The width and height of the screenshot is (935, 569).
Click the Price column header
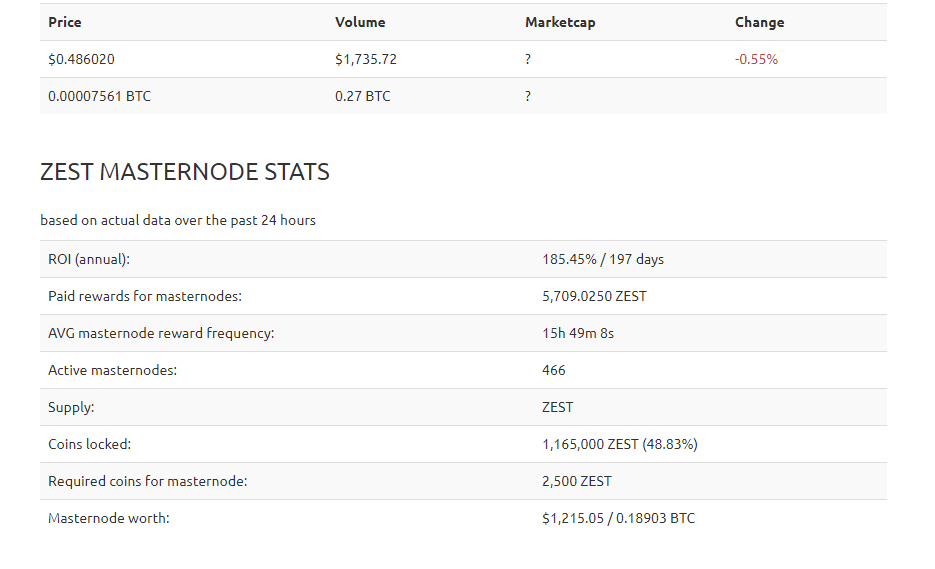tap(64, 22)
